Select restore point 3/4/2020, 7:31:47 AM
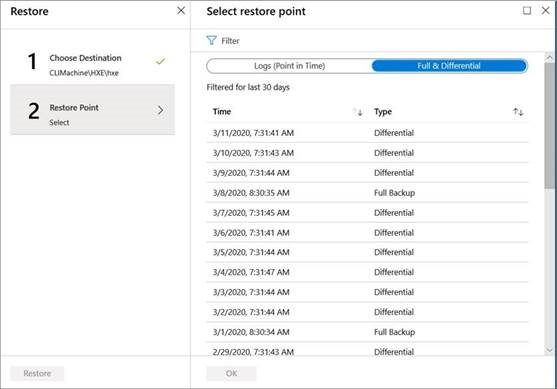The image size is (557, 389). coord(367,272)
